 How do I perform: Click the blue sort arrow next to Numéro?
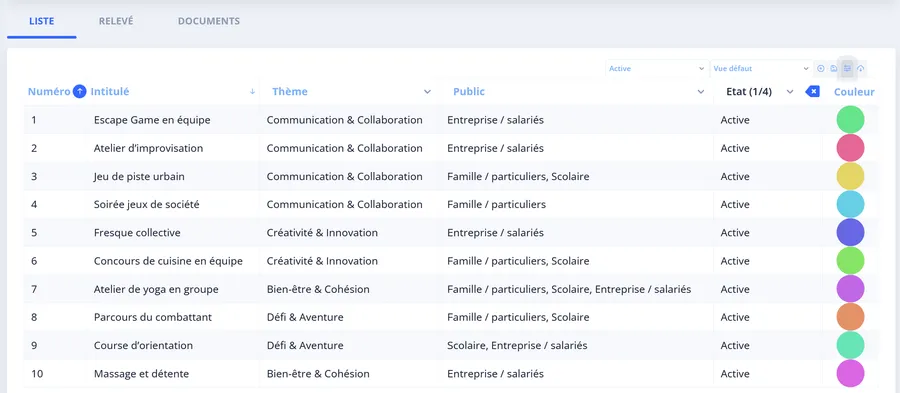point(79,91)
